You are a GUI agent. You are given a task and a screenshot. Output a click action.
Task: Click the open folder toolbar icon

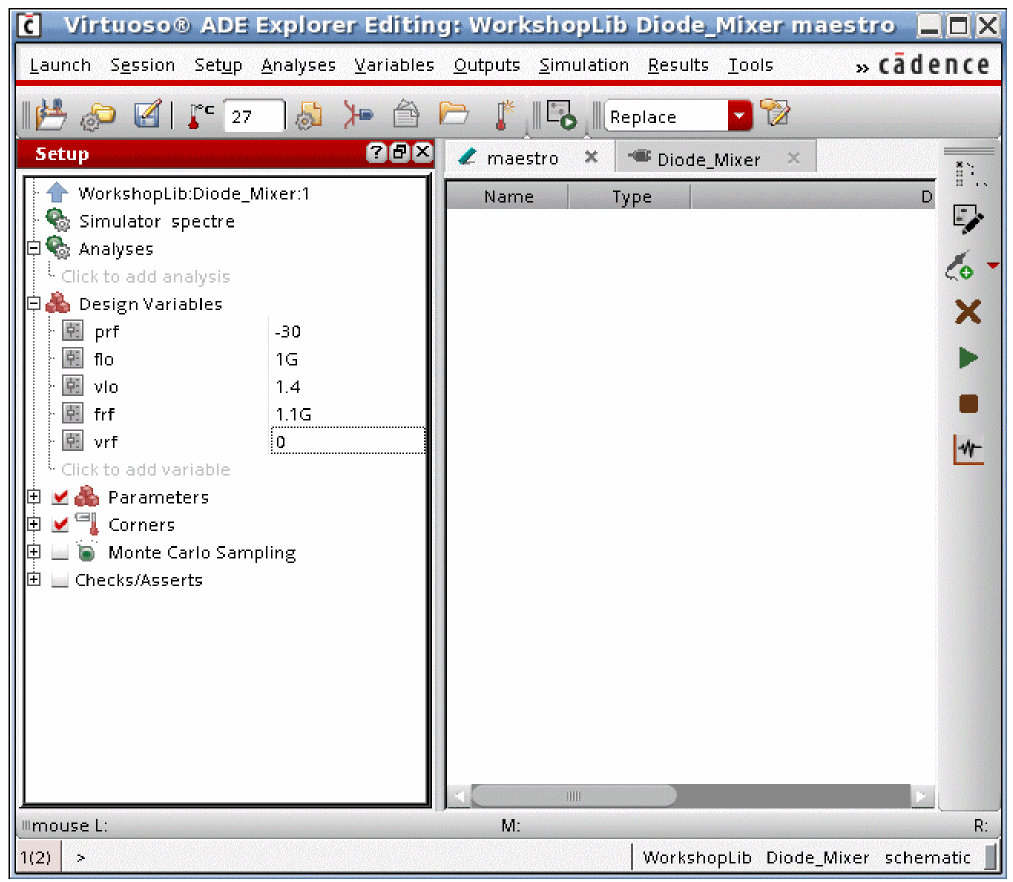pos(454,114)
